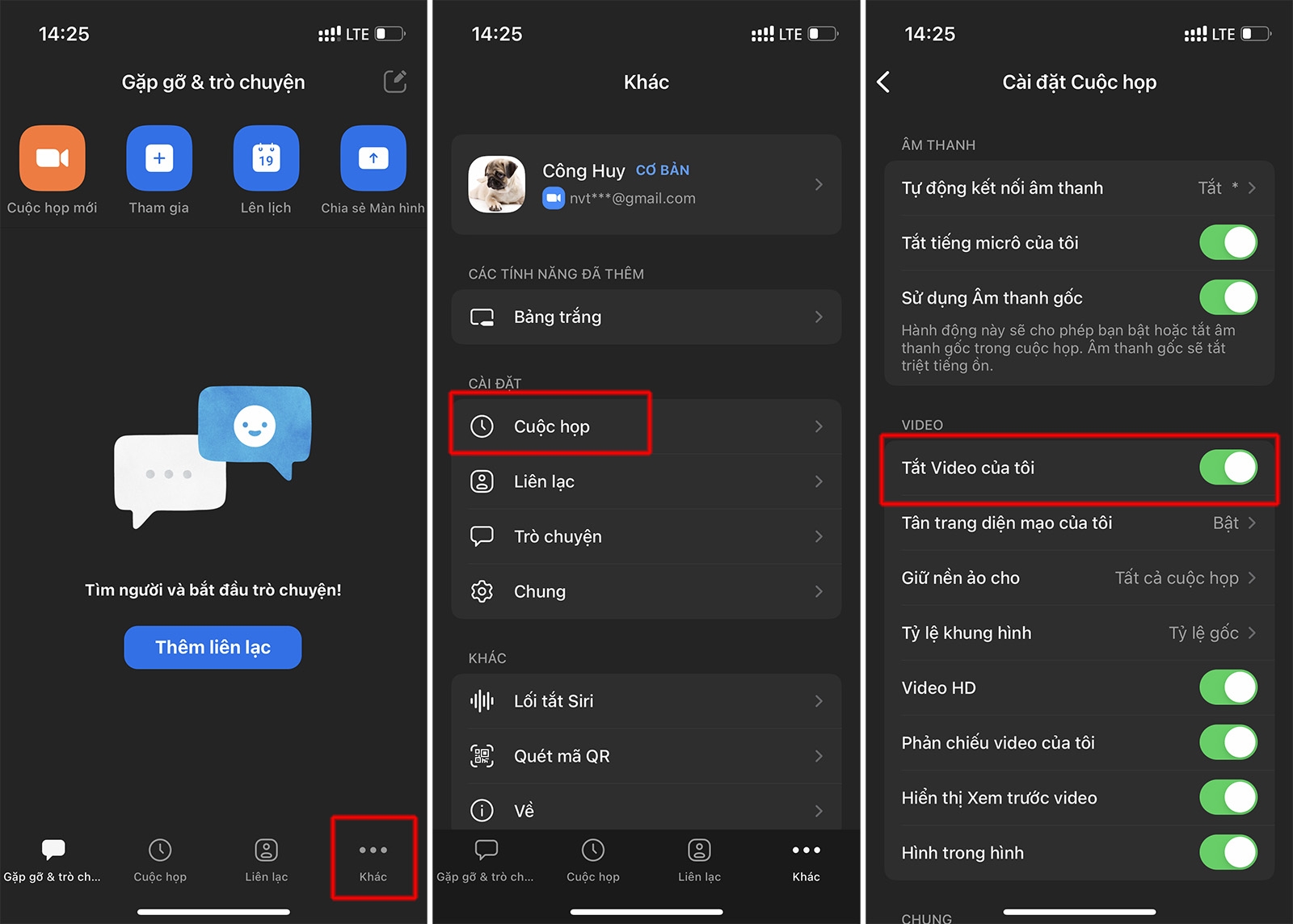Tap the compose new chat pencil icon

(x=395, y=82)
